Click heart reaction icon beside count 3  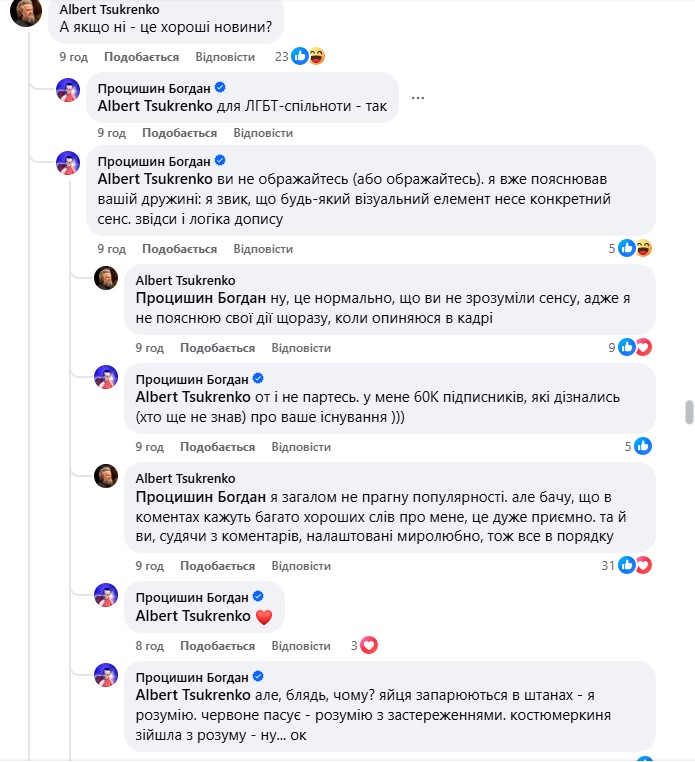click(x=368, y=645)
